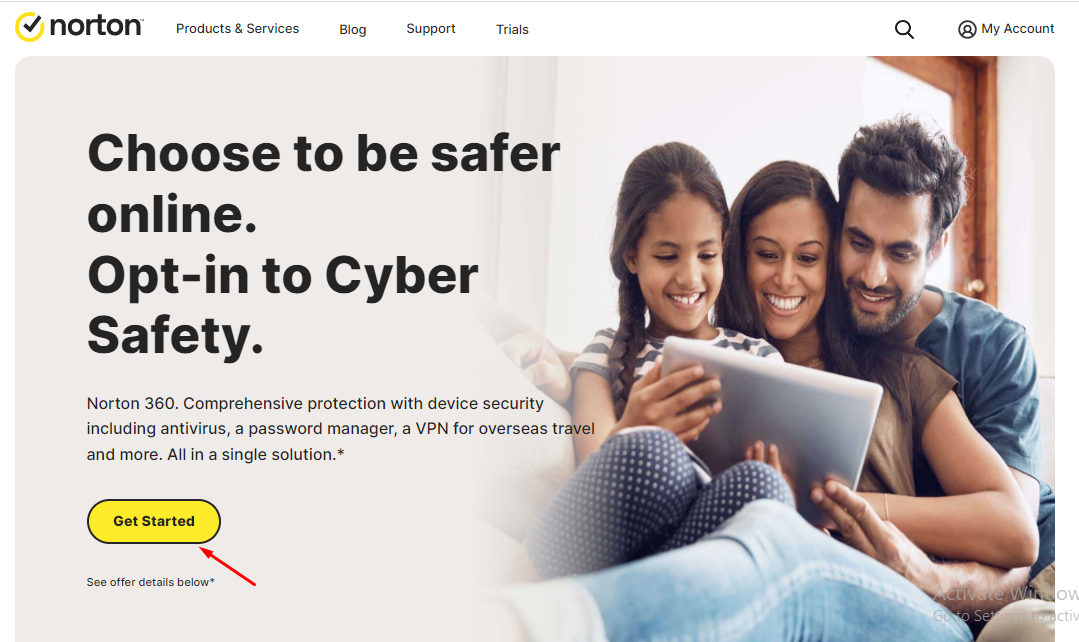
Task: Open the search magnifier icon
Action: coord(904,29)
